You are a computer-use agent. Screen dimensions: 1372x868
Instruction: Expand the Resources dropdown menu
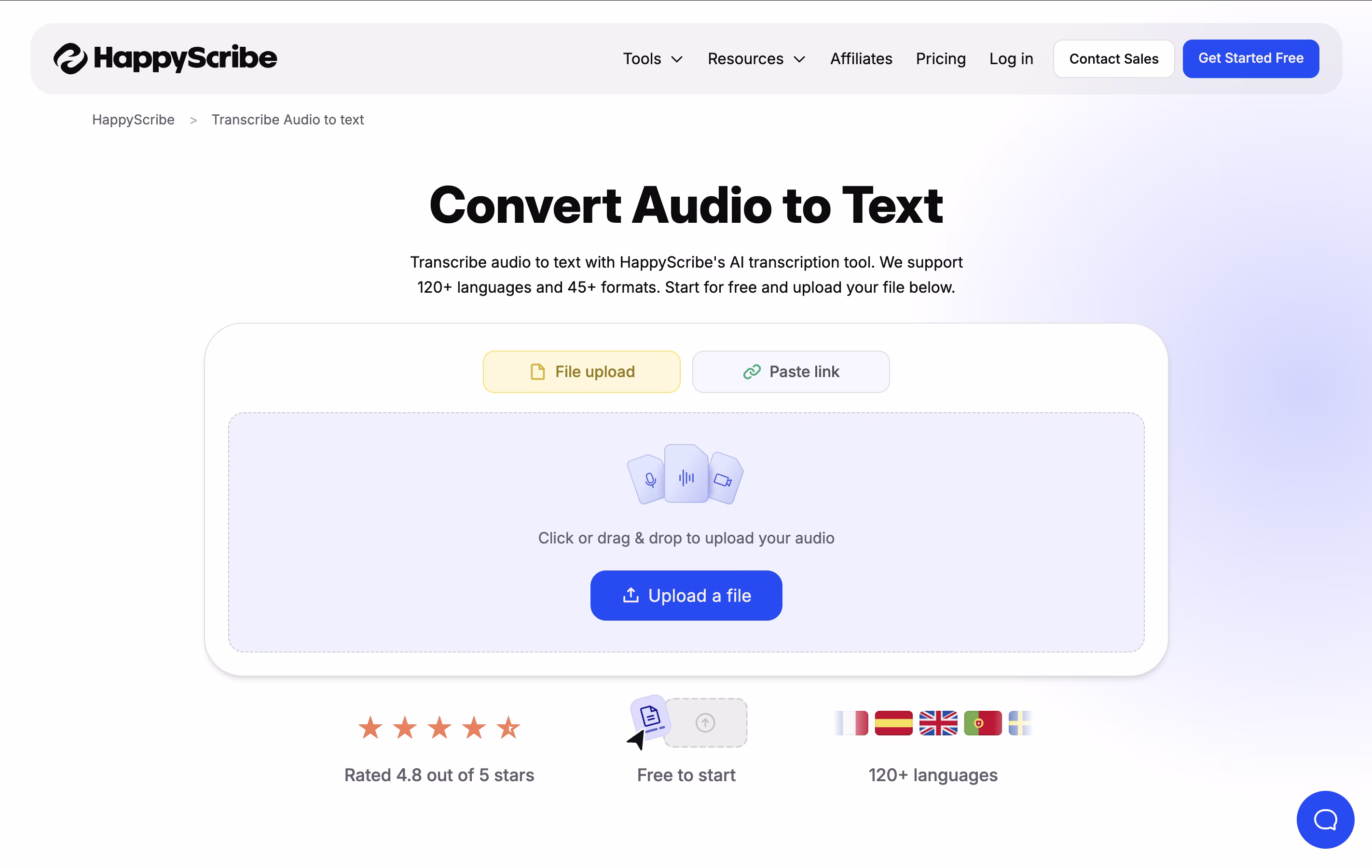755,59
